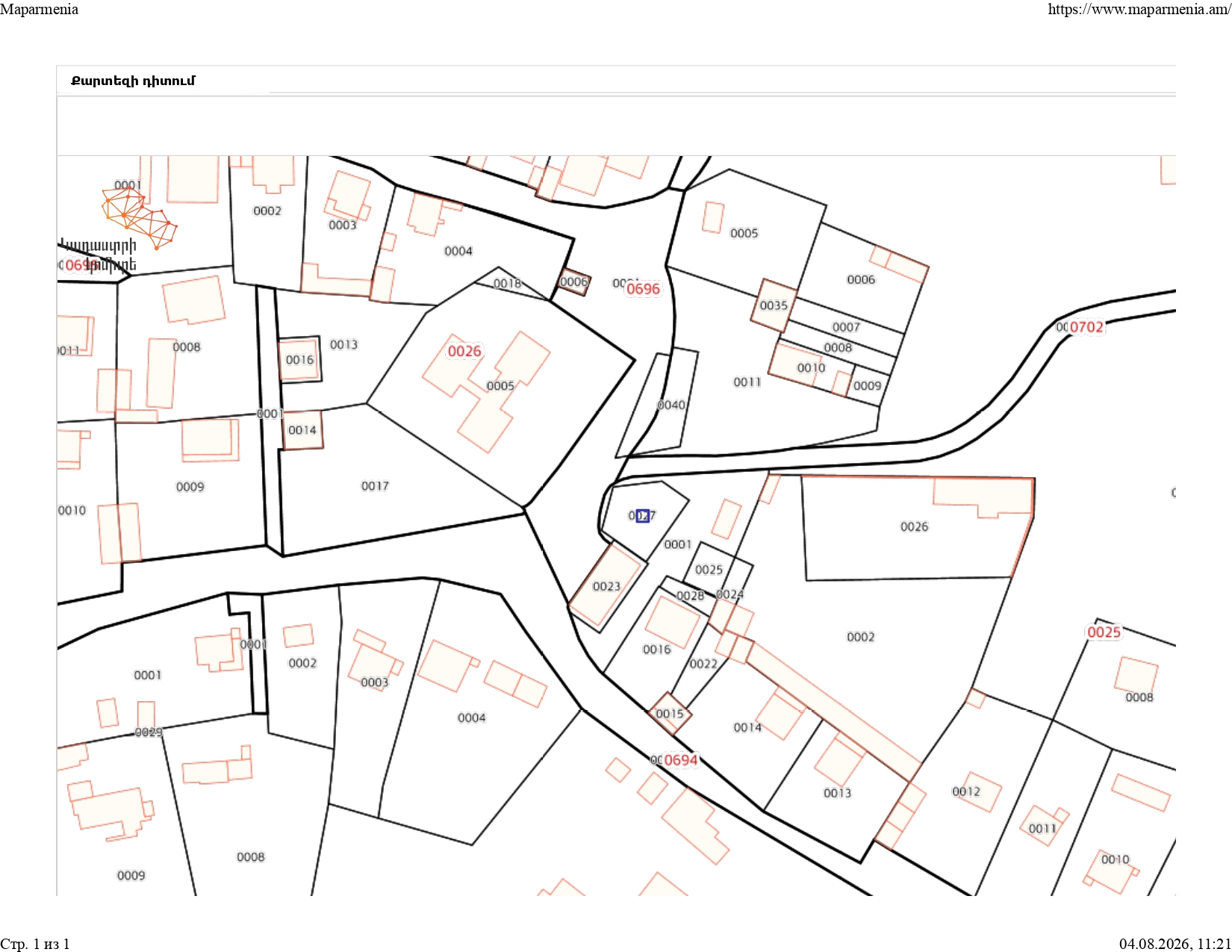Image resolution: width=1232 pixels, height=952 pixels.
Task: Click the page counter Стр. 1 из 1
Action: pyautogui.click(x=35, y=944)
